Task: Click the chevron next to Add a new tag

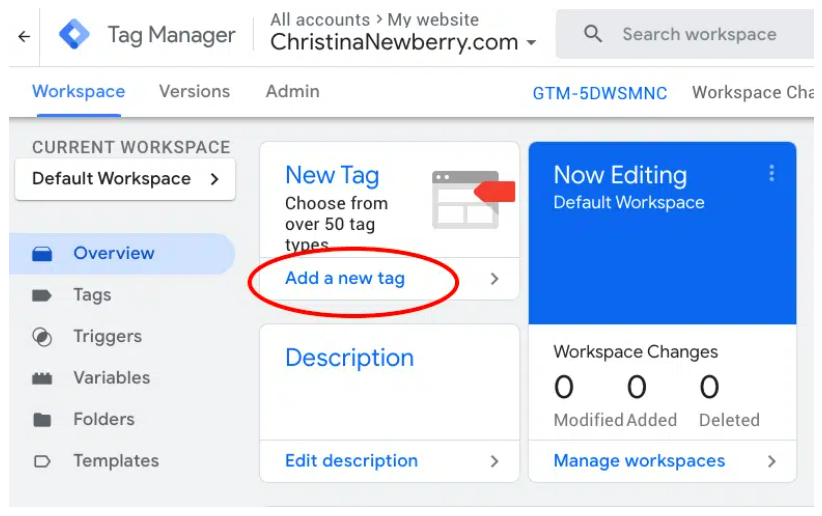Action: [x=494, y=278]
